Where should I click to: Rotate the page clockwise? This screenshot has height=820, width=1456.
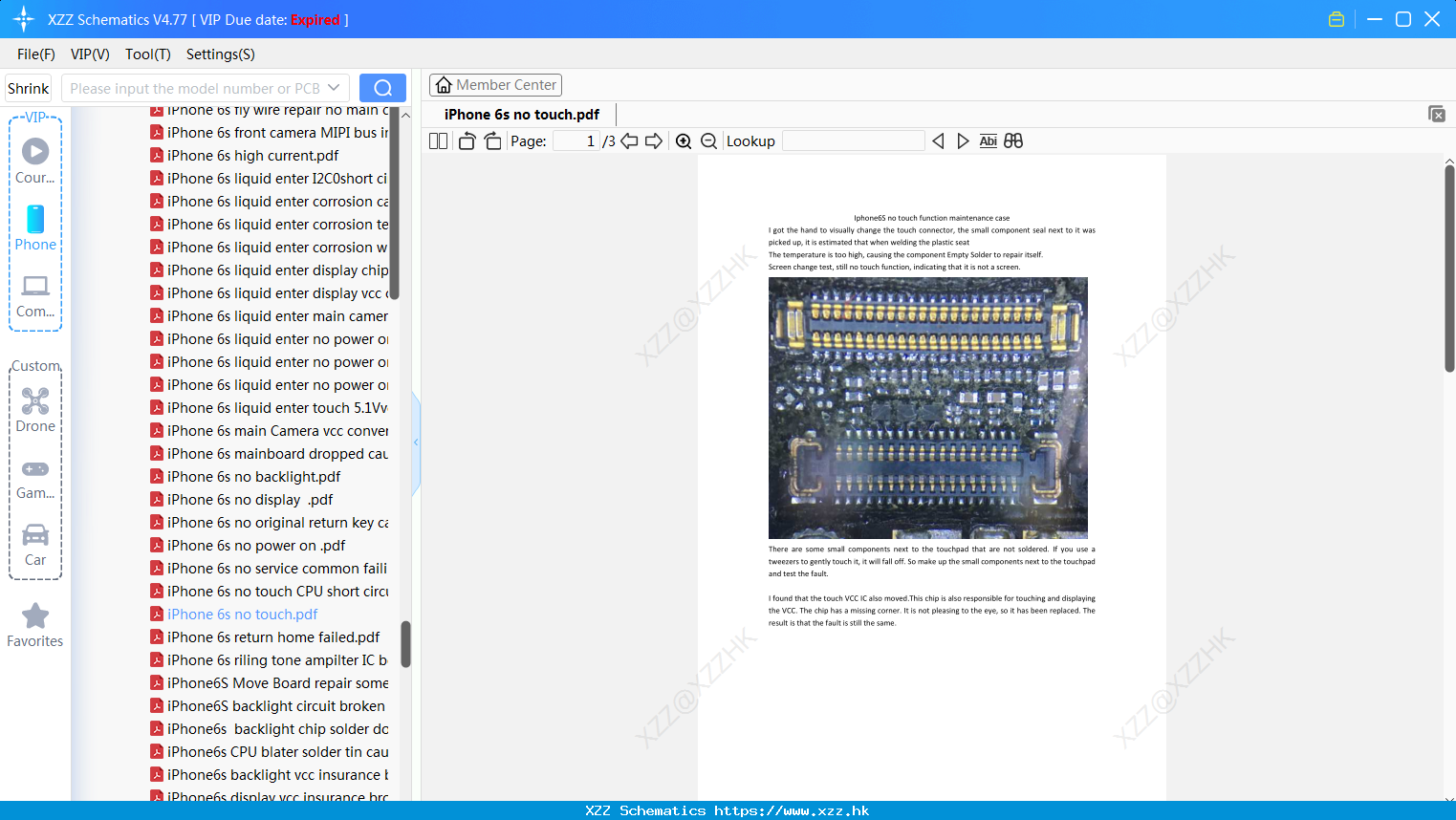click(x=492, y=141)
